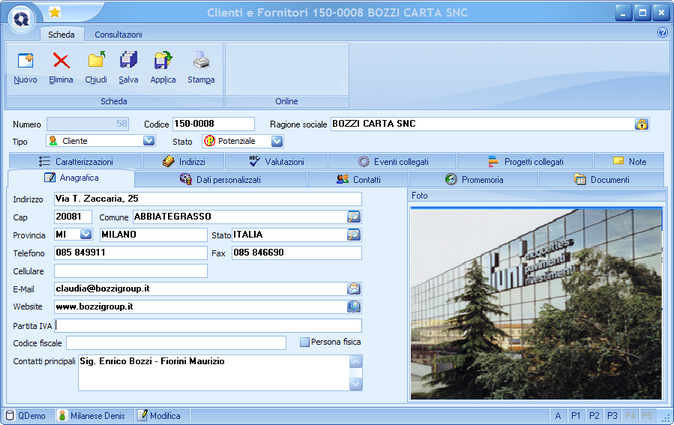Send e-mail using envelope icon
674x425 pixels.
pos(353,289)
